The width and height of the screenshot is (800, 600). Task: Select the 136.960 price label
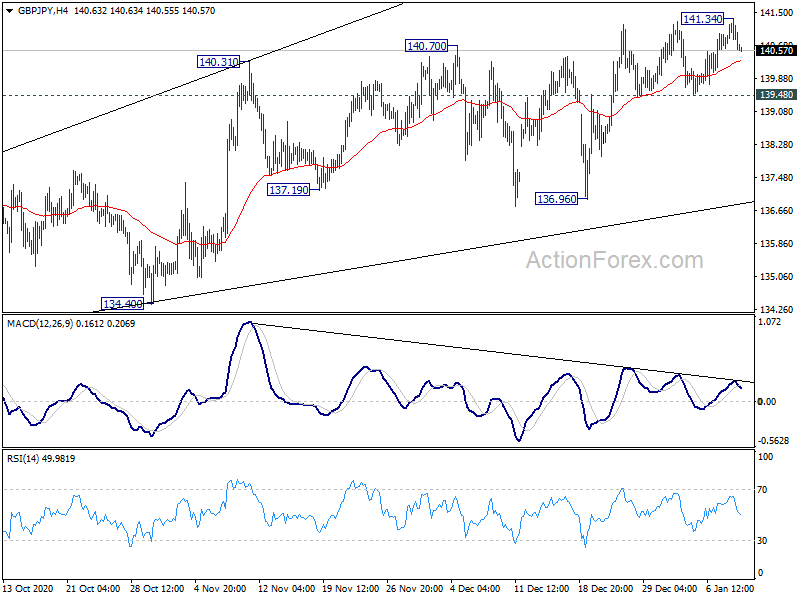tap(556, 199)
